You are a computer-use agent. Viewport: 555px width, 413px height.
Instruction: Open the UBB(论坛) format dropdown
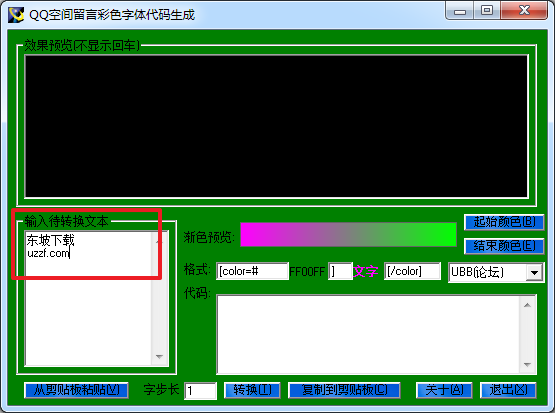point(534,273)
